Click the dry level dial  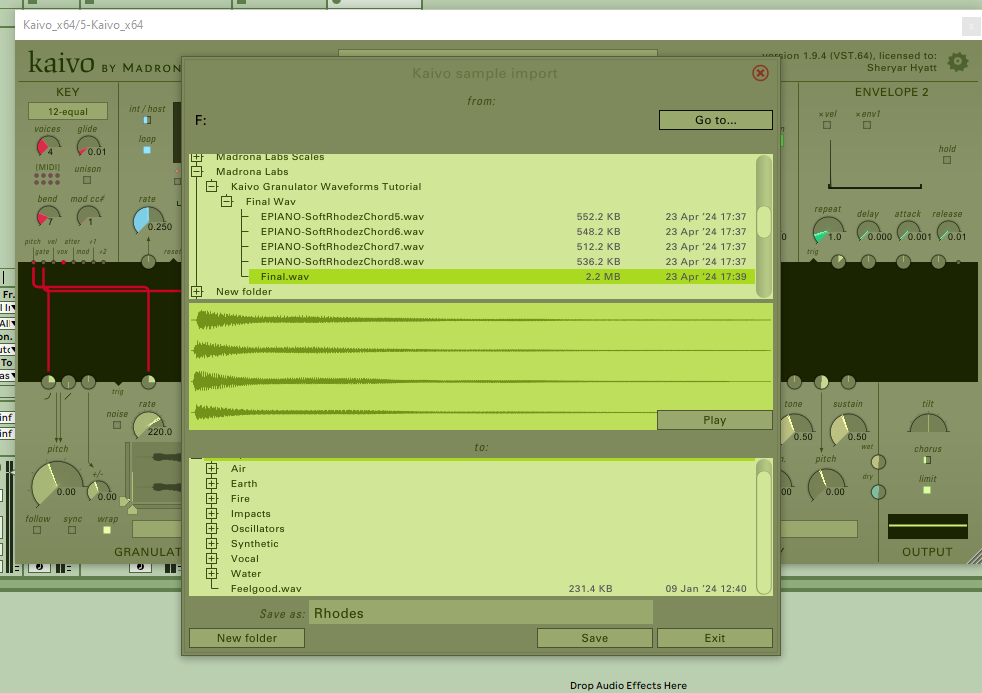point(879,492)
